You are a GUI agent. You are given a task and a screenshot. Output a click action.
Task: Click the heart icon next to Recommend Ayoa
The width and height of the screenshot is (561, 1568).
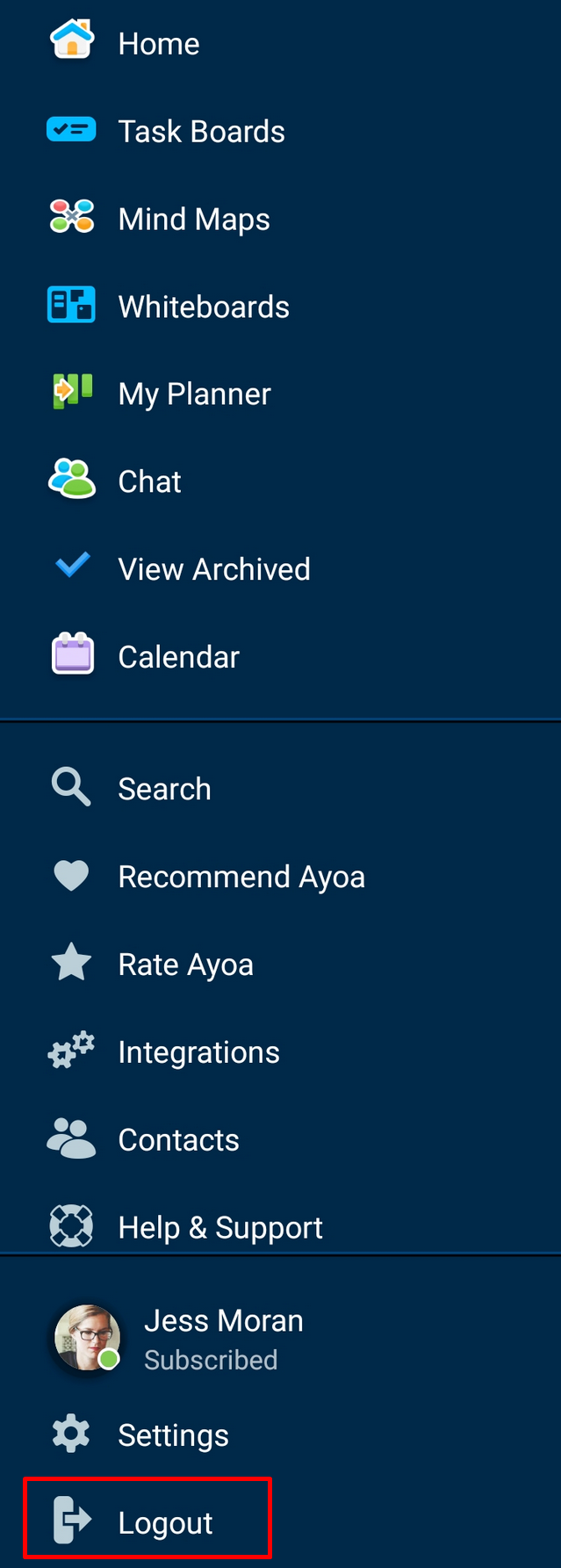(70, 875)
